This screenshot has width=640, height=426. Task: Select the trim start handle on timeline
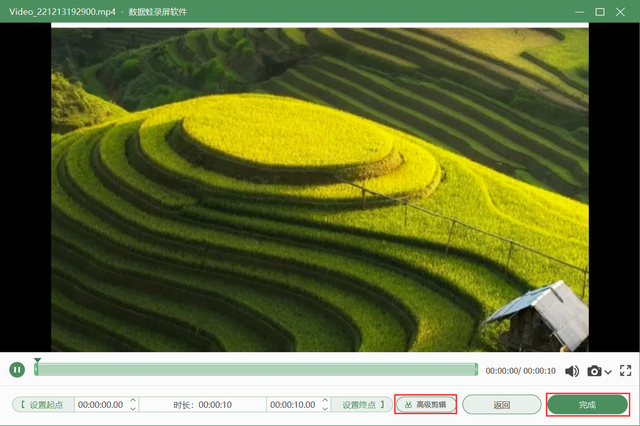coord(36,370)
